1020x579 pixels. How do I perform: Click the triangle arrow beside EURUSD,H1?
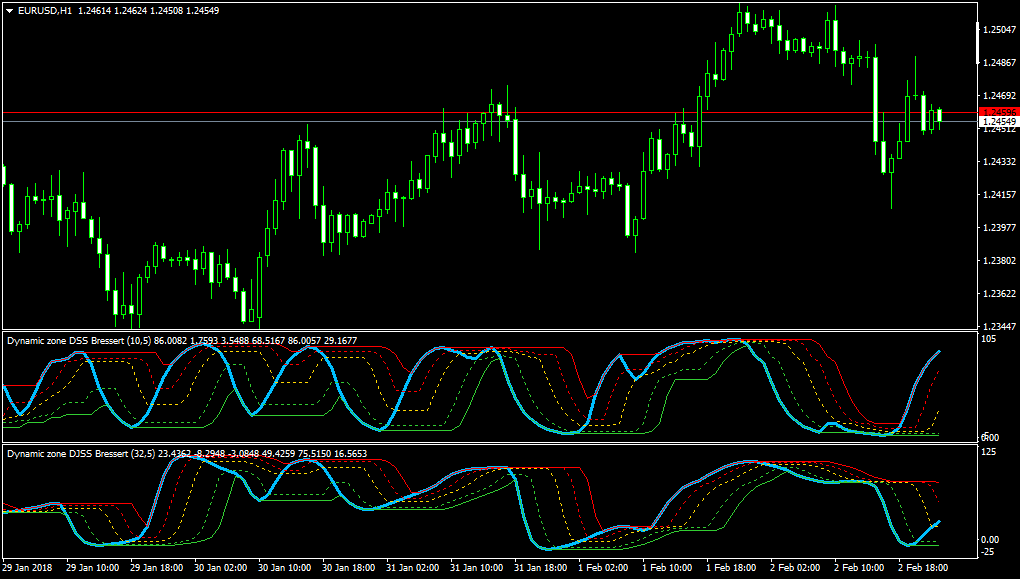tap(10, 11)
